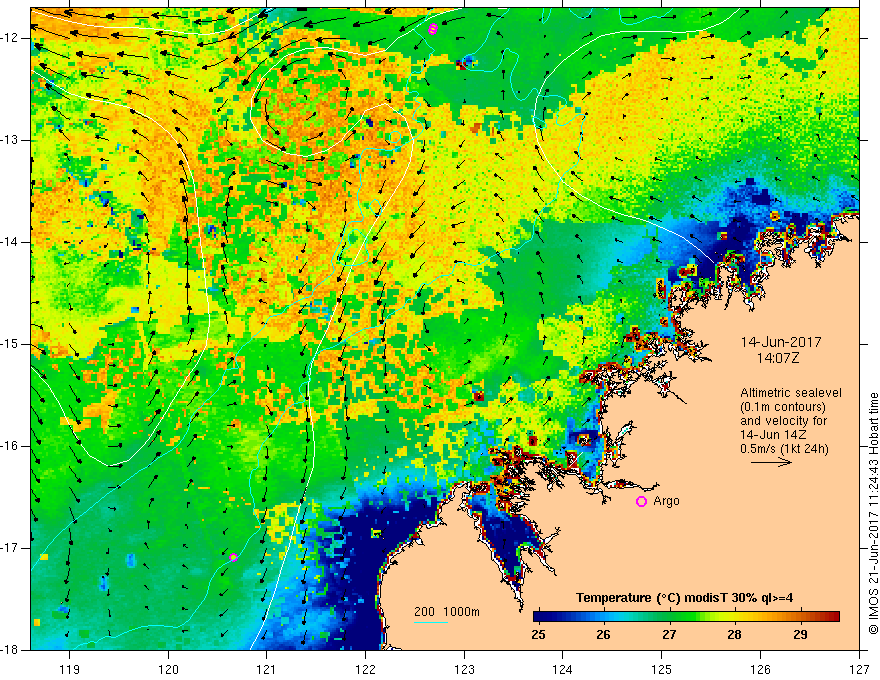Click the green section of colorbar at 27
Viewport: 880px width, 680px height.
click(669, 617)
